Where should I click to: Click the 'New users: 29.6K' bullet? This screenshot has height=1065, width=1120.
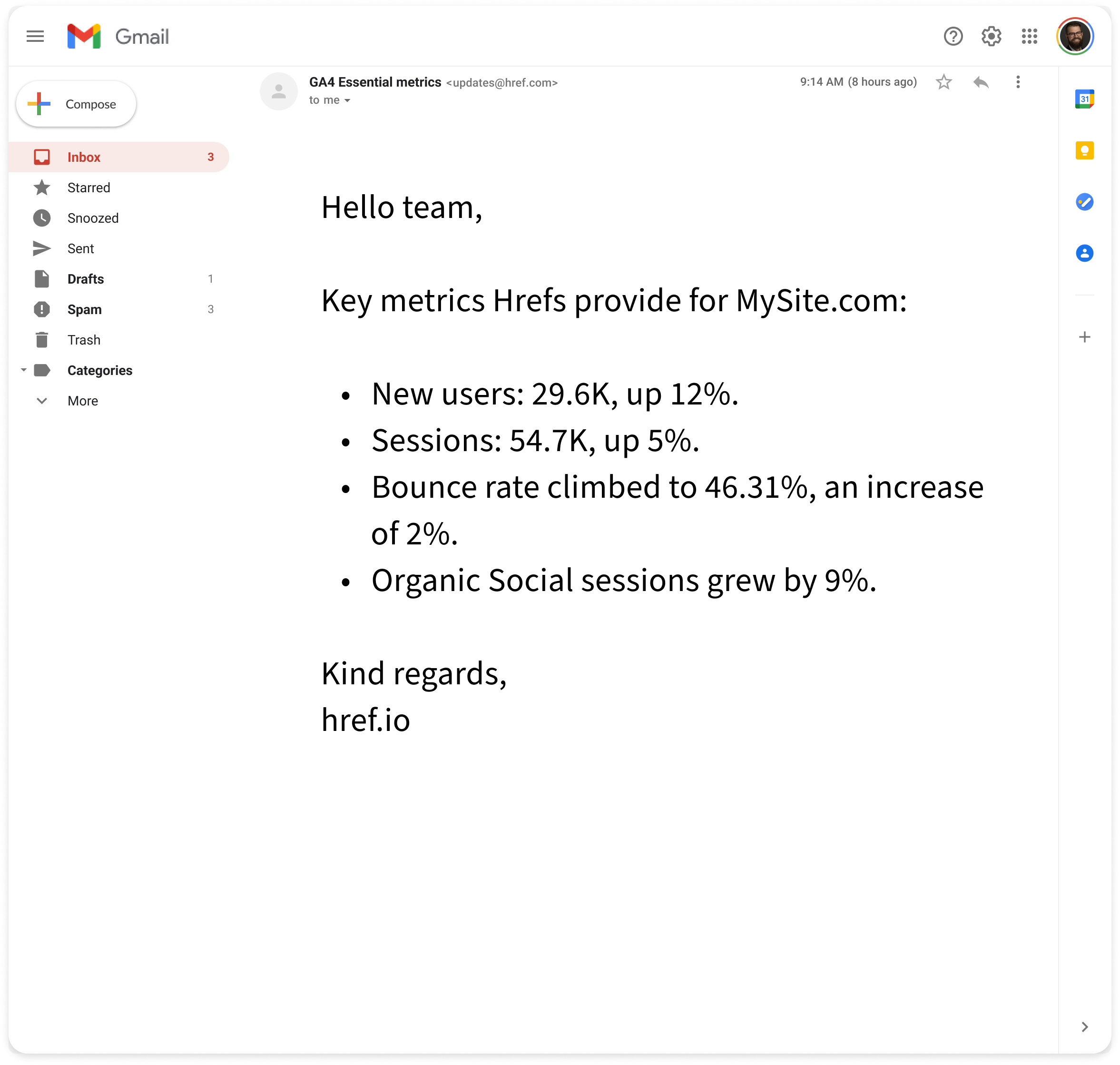pyautogui.click(x=555, y=394)
